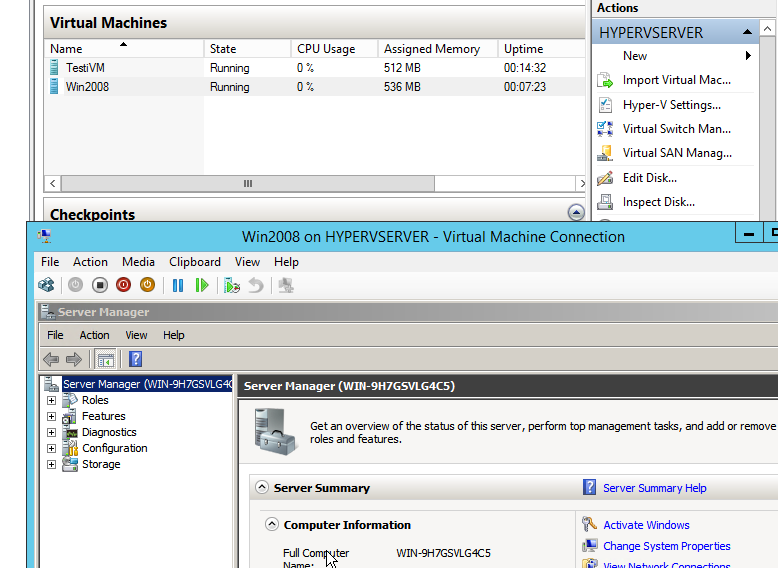Expand the Configuration tree node
This screenshot has width=778, height=568.
point(51,448)
